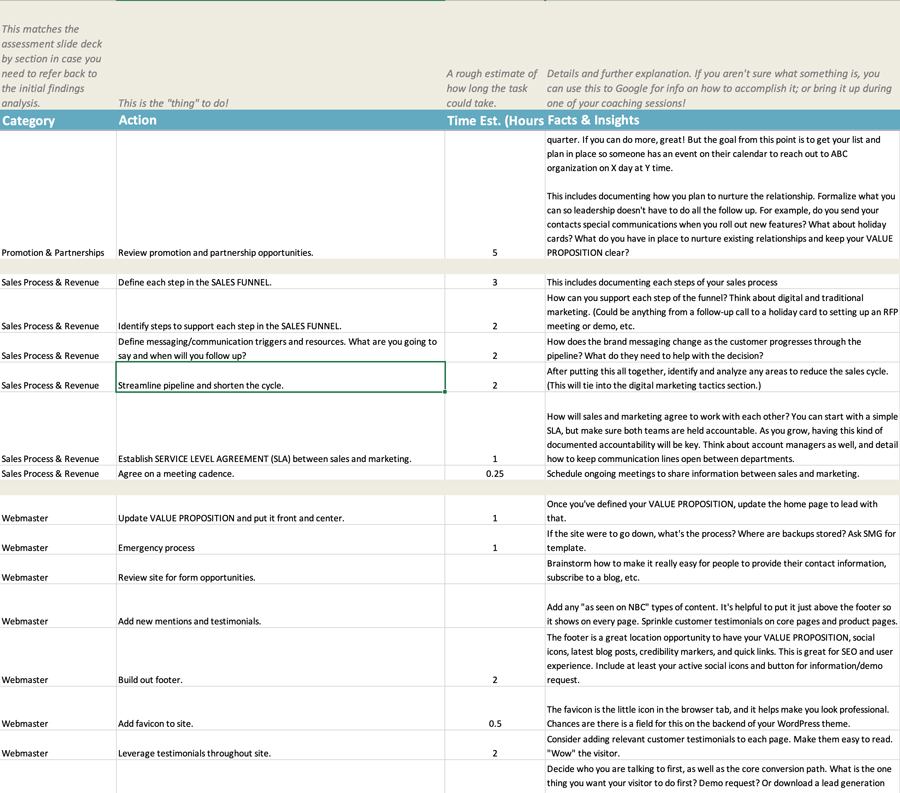Select Webmaster category in Add favicon row
This screenshot has height=793, width=900.
pyautogui.click(x=57, y=709)
